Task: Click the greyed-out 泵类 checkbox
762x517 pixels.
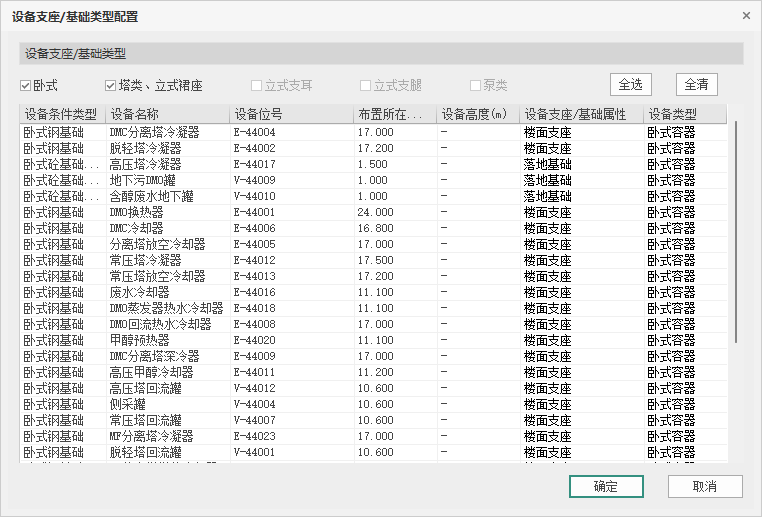Action: click(476, 86)
